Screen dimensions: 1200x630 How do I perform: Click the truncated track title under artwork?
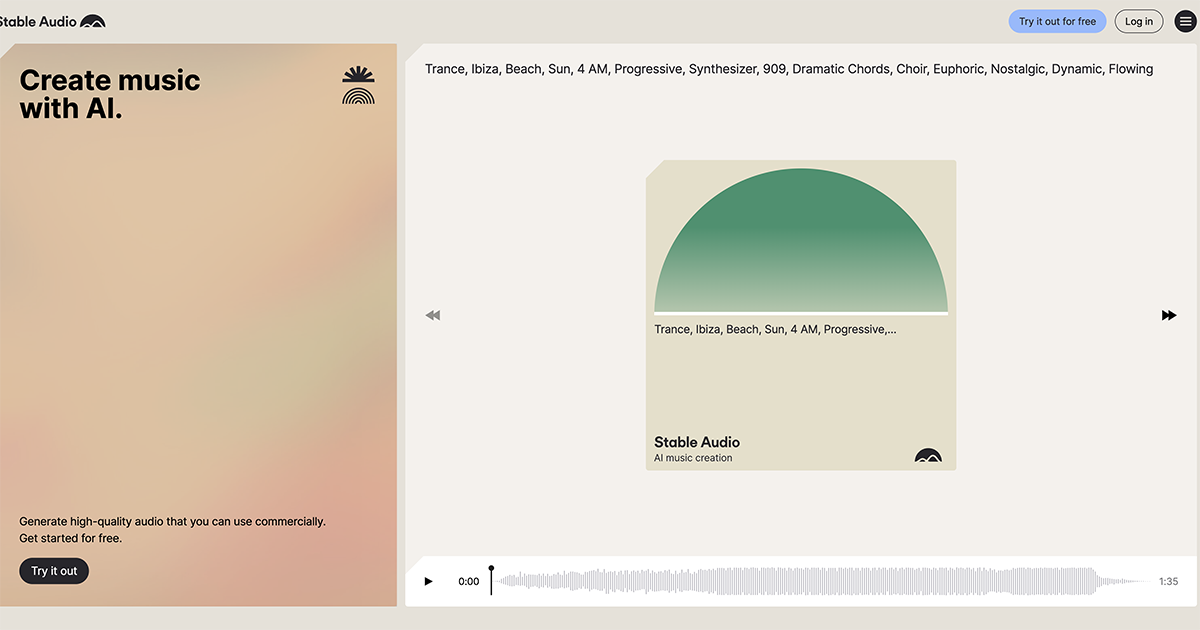tap(775, 329)
